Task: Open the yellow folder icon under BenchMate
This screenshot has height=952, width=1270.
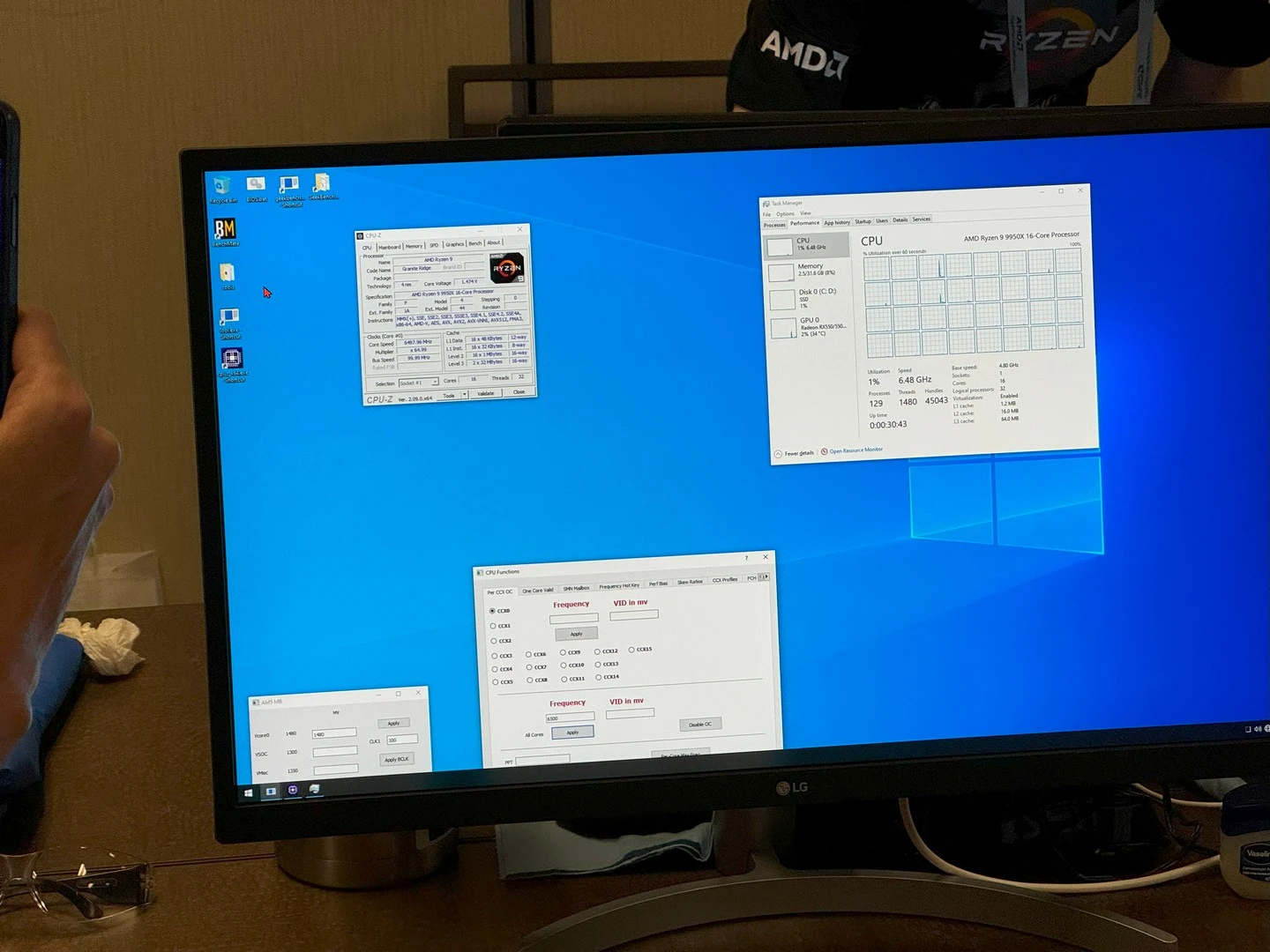Action: [x=228, y=273]
